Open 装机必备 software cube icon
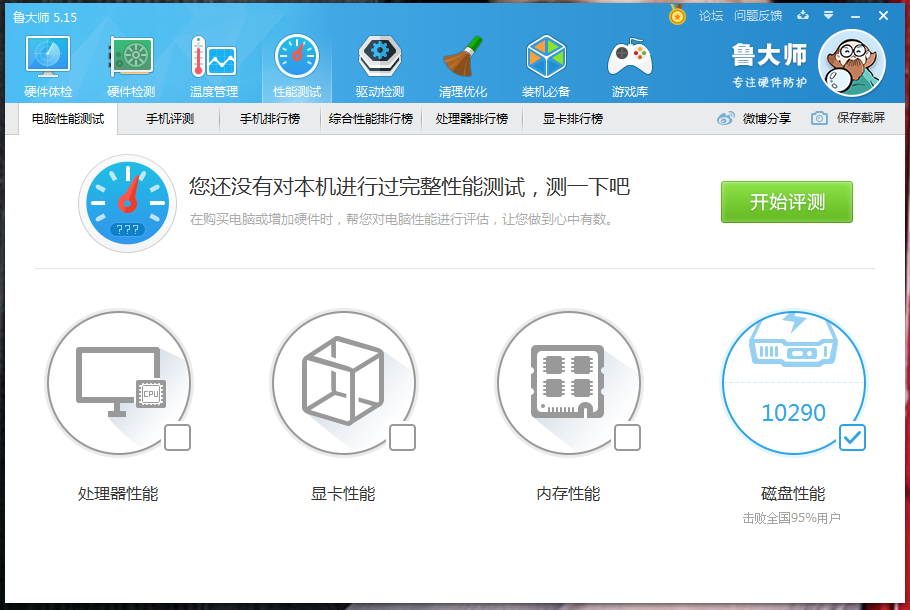The width and height of the screenshot is (910, 610). (x=546, y=66)
